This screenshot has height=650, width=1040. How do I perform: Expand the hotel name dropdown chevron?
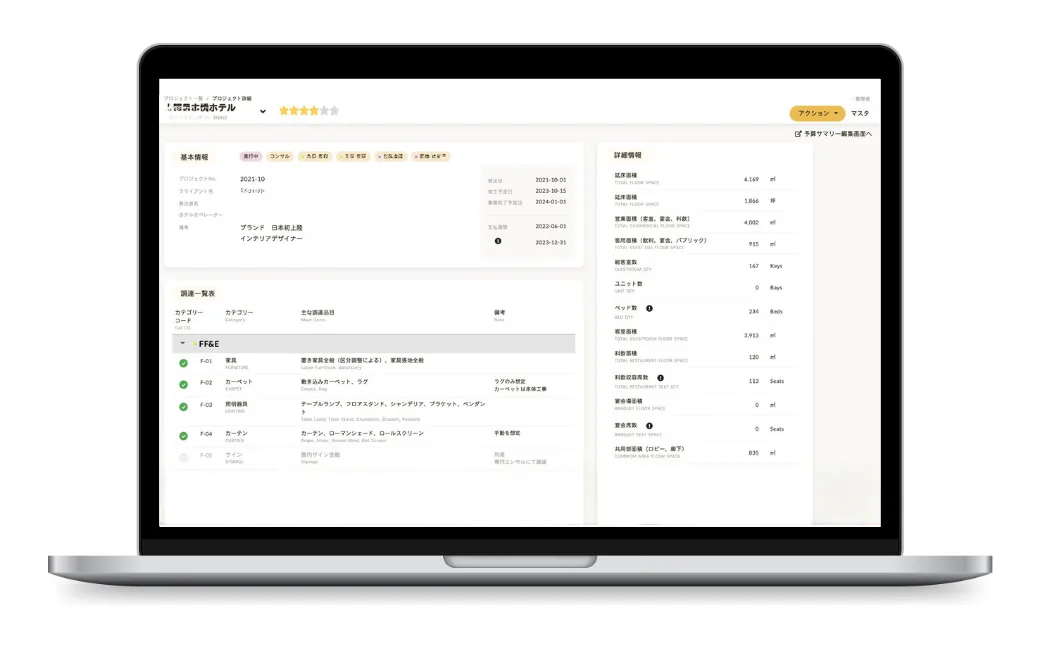pos(263,111)
